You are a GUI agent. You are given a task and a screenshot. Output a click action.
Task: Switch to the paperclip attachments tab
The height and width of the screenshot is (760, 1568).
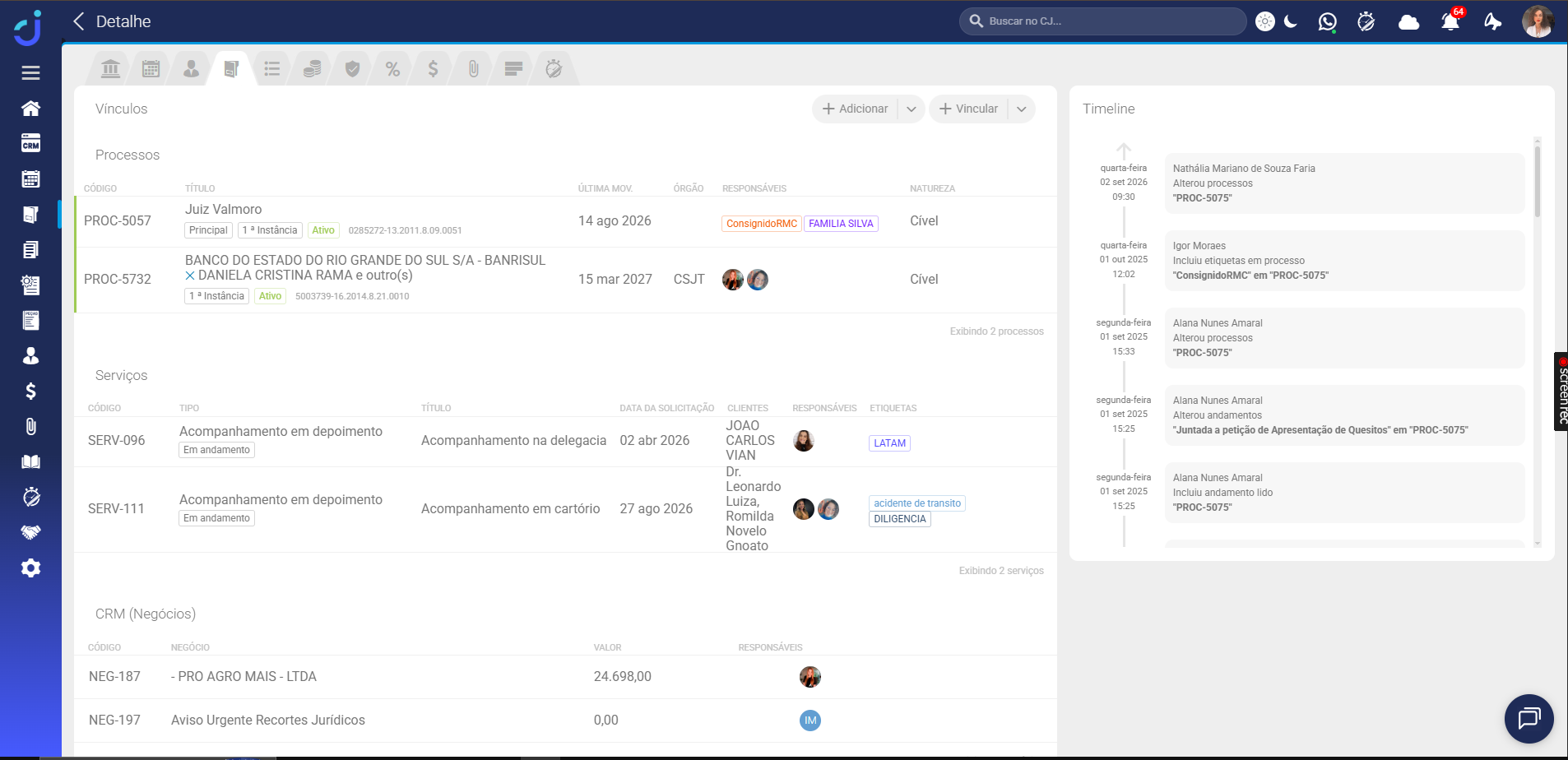[x=473, y=69]
